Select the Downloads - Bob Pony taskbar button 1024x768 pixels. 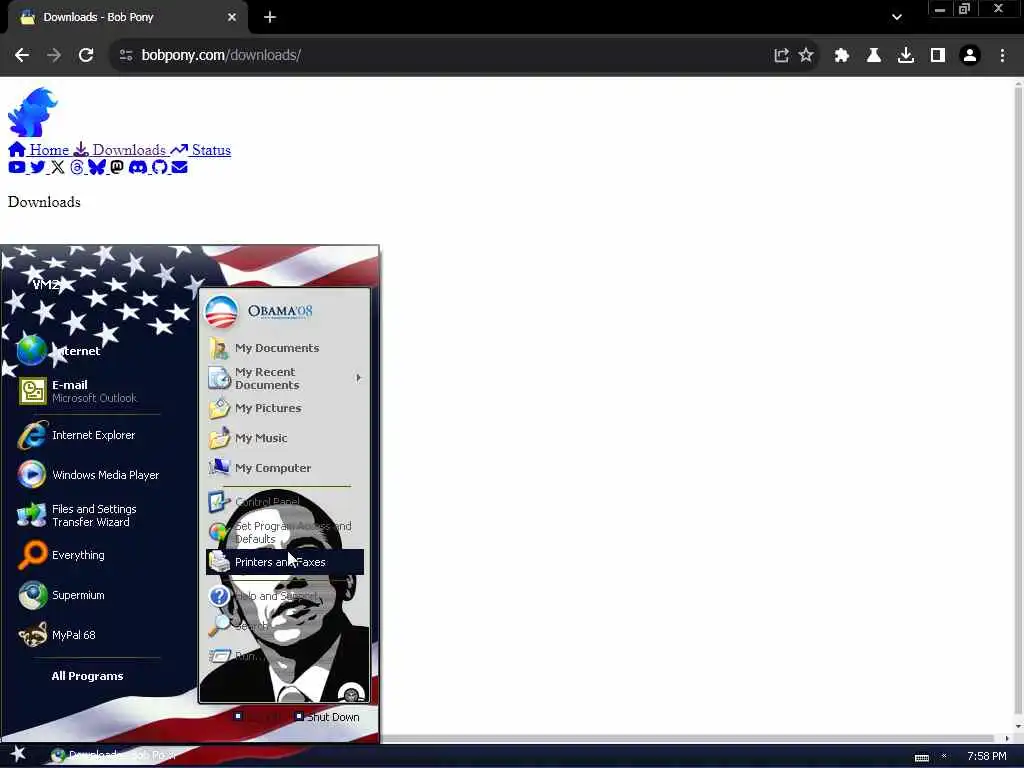(x=116, y=755)
